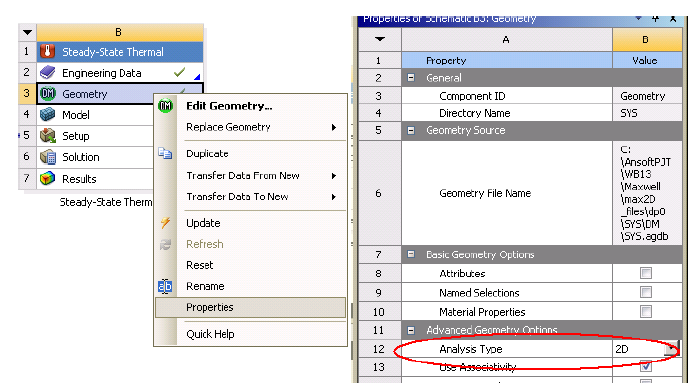
Task: Click the DesignModeler Geometry cell icon
Action: (x=48, y=94)
